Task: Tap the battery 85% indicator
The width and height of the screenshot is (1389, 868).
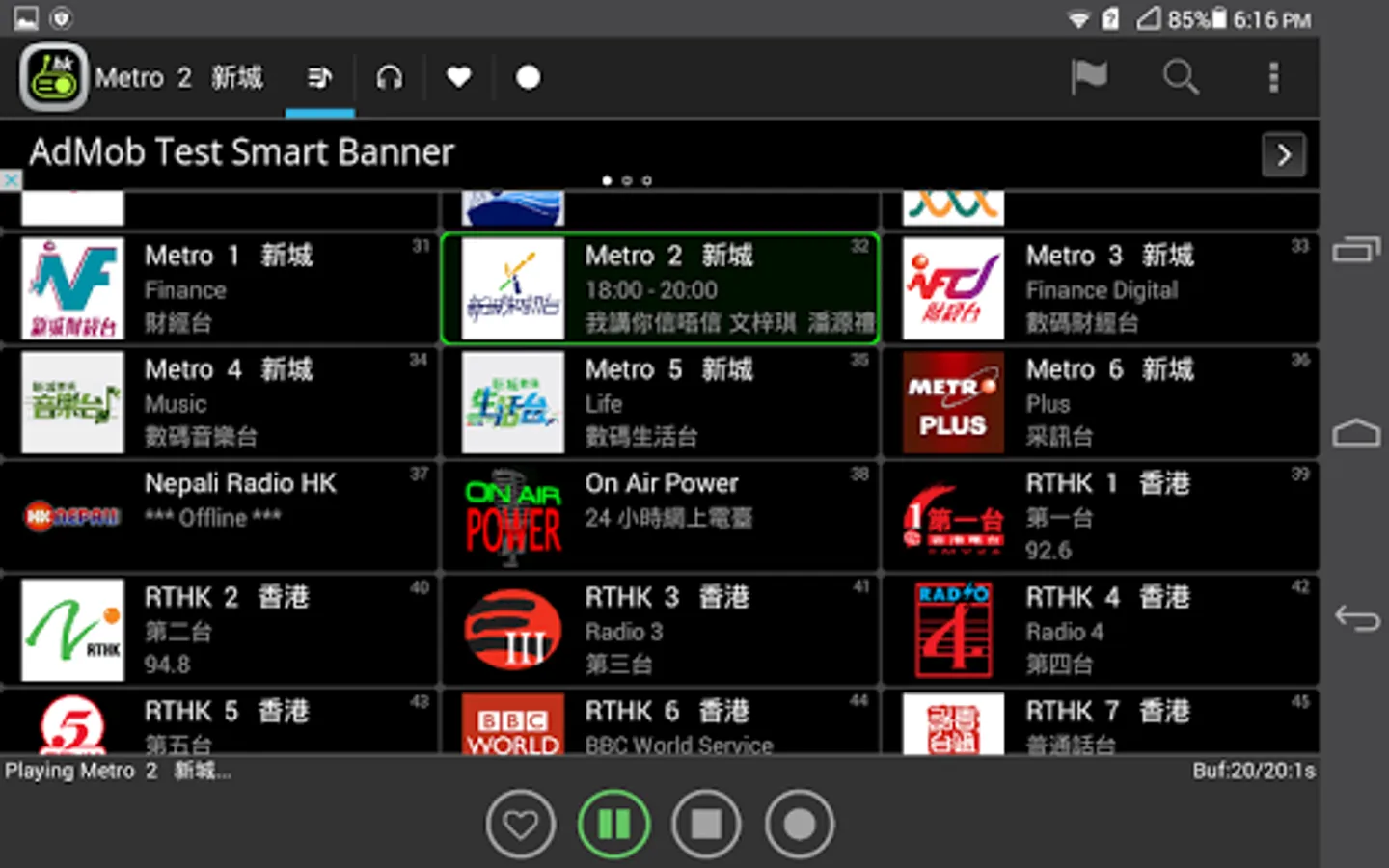Action: click(1197, 19)
